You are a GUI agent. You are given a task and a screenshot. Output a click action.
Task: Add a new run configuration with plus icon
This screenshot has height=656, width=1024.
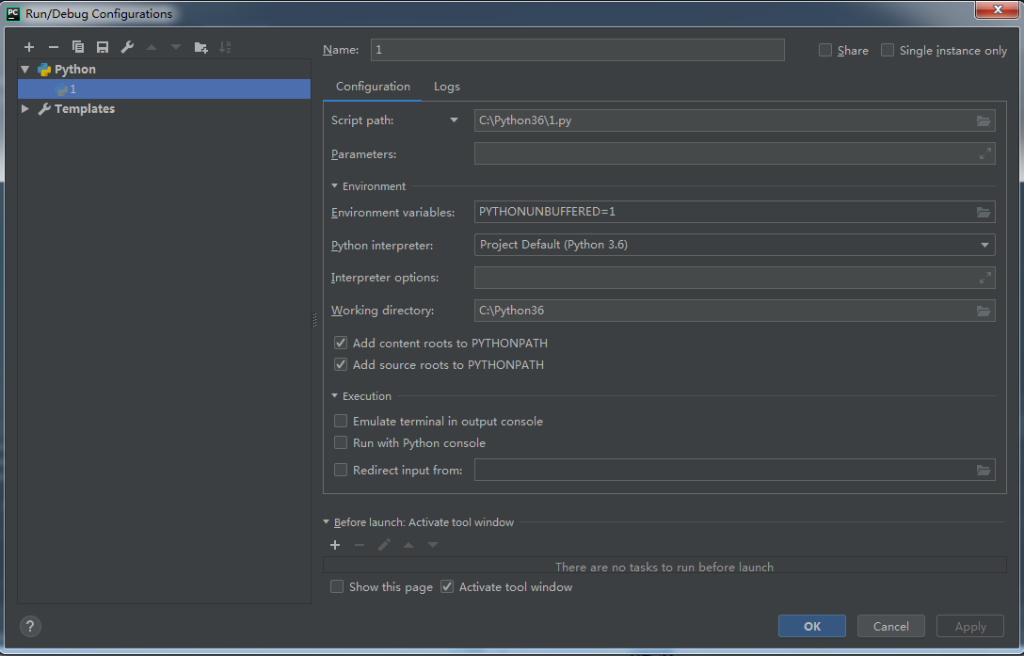point(28,46)
